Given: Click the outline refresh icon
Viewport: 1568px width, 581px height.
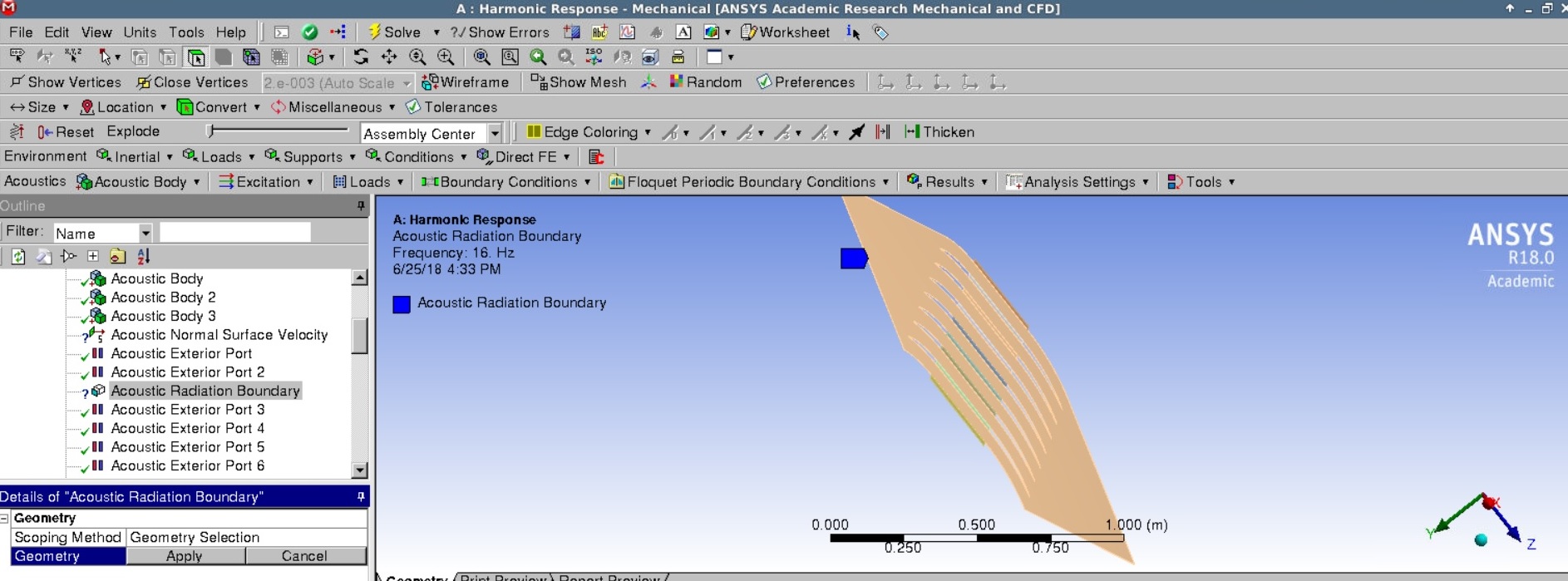Looking at the screenshot, I should (17, 257).
